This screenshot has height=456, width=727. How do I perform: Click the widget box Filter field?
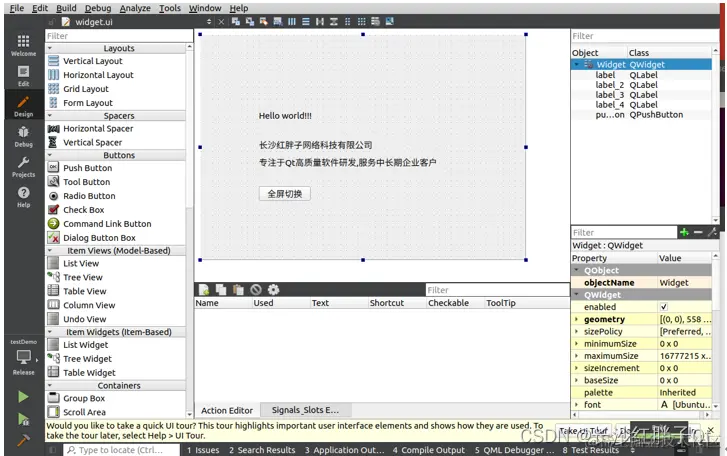(x=119, y=36)
